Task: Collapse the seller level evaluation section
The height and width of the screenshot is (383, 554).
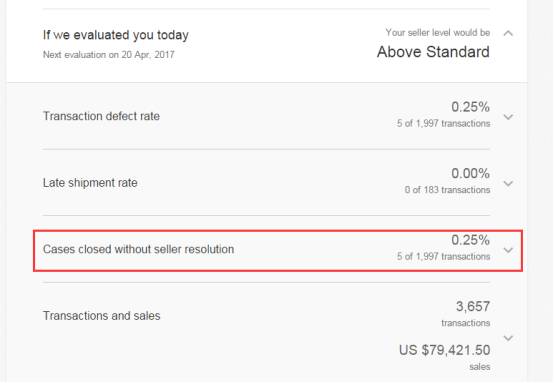Action: (x=508, y=33)
